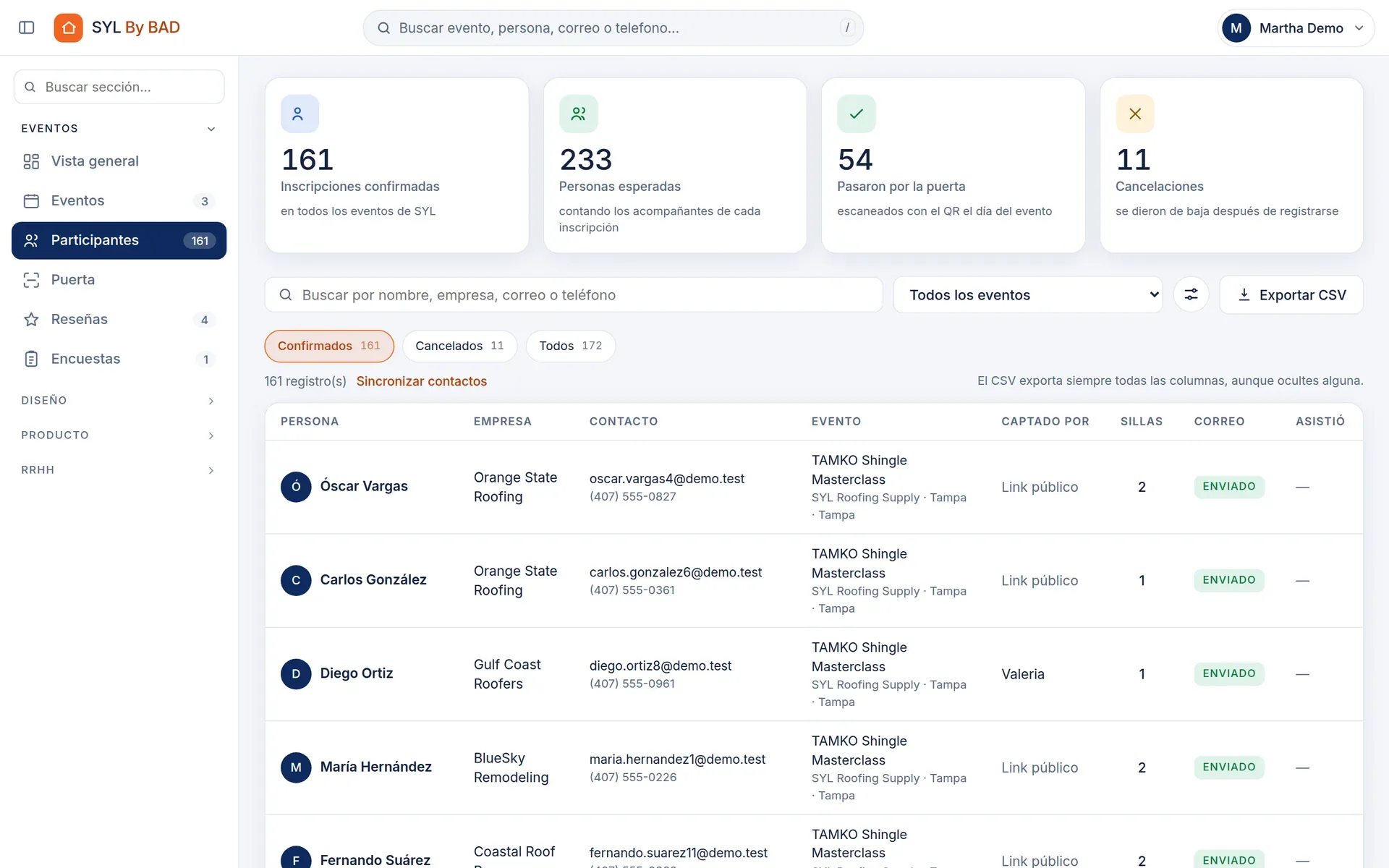Focus the global event search field
Screen dimensions: 1389x868
tap(613, 28)
